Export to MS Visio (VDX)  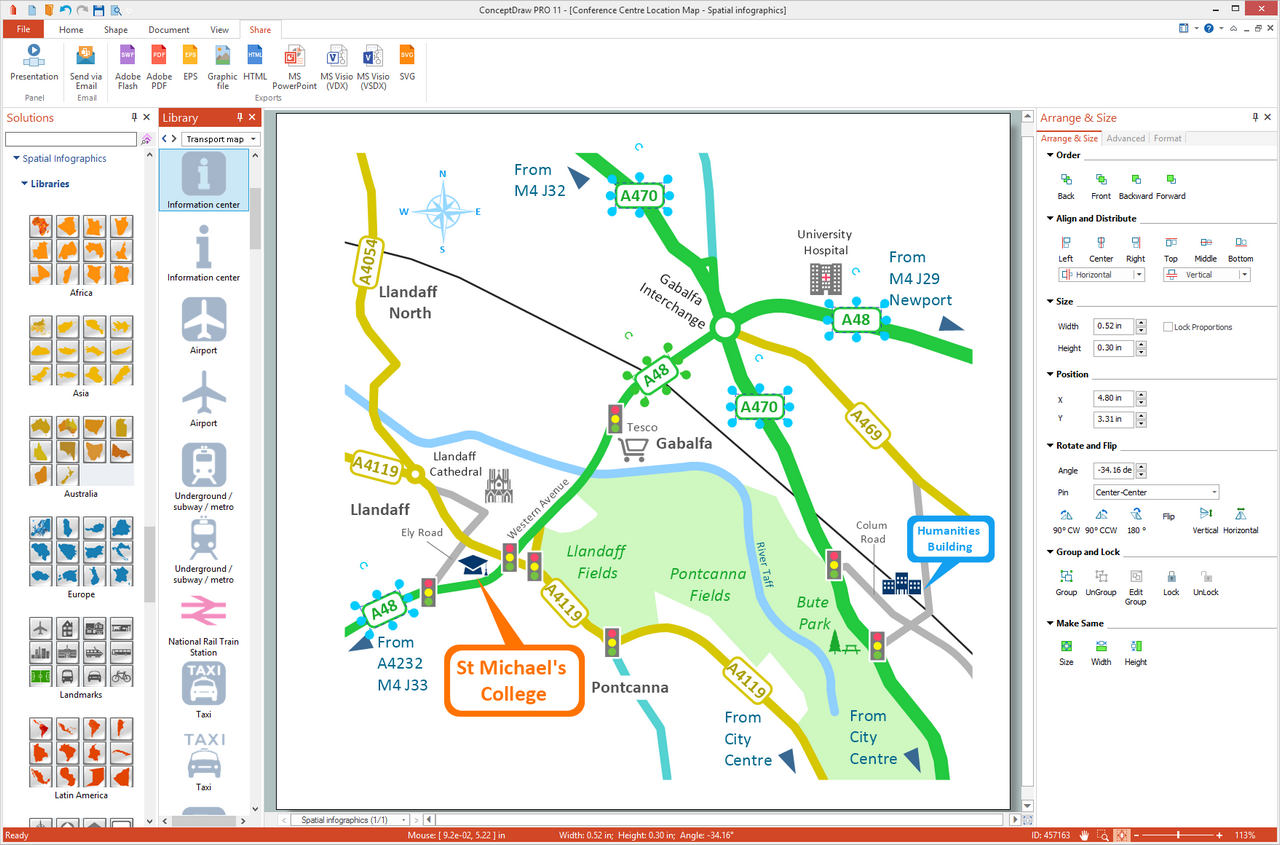pyautogui.click(x=337, y=67)
